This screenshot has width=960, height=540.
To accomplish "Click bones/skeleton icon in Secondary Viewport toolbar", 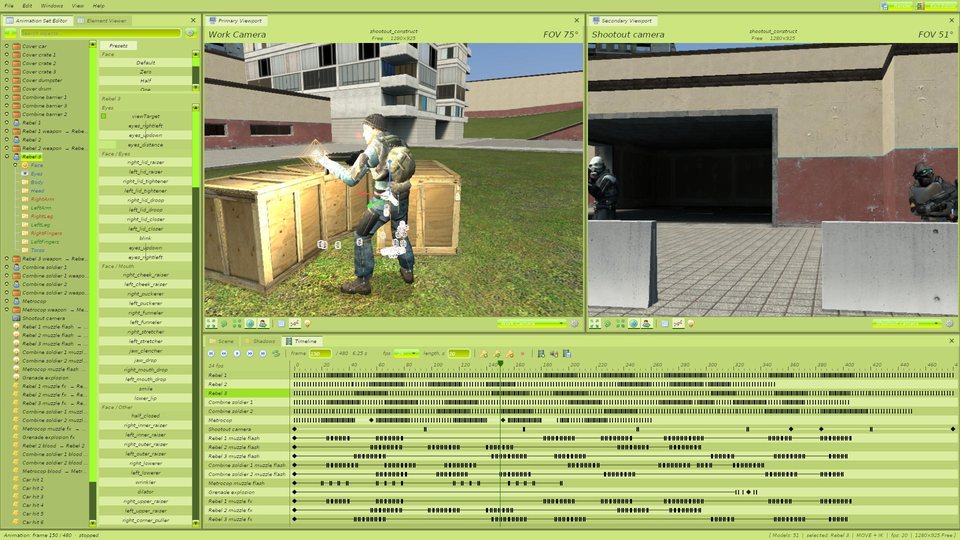I will coord(678,323).
